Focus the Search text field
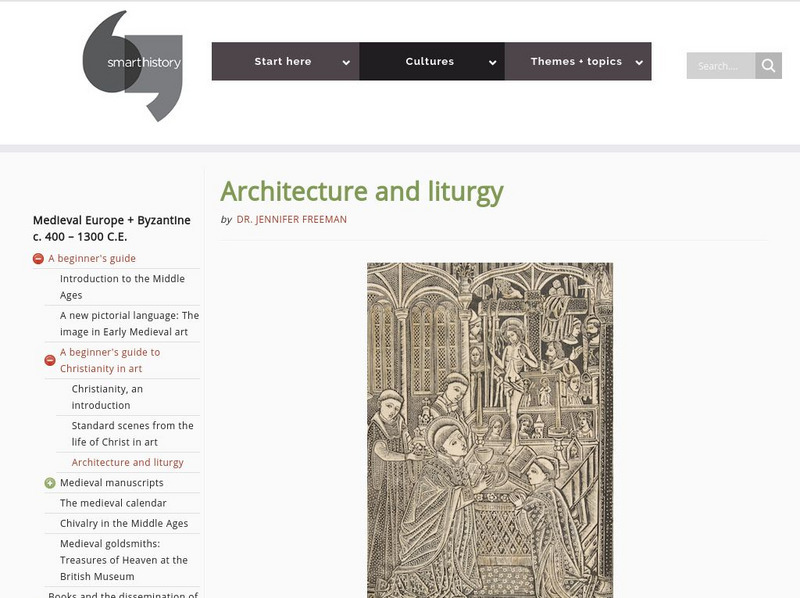 click(x=720, y=65)
